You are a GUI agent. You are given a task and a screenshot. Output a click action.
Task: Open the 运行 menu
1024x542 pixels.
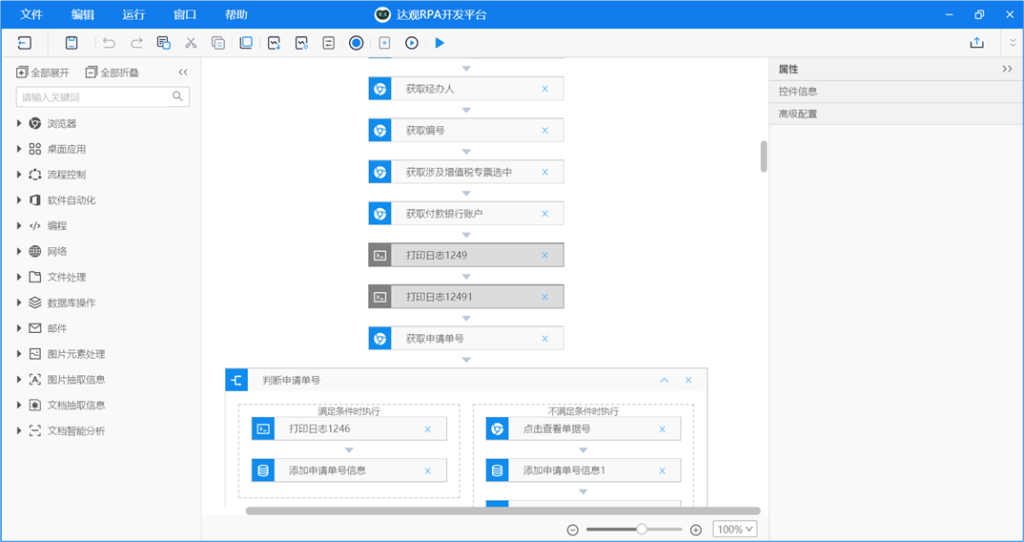coord(133,15)
